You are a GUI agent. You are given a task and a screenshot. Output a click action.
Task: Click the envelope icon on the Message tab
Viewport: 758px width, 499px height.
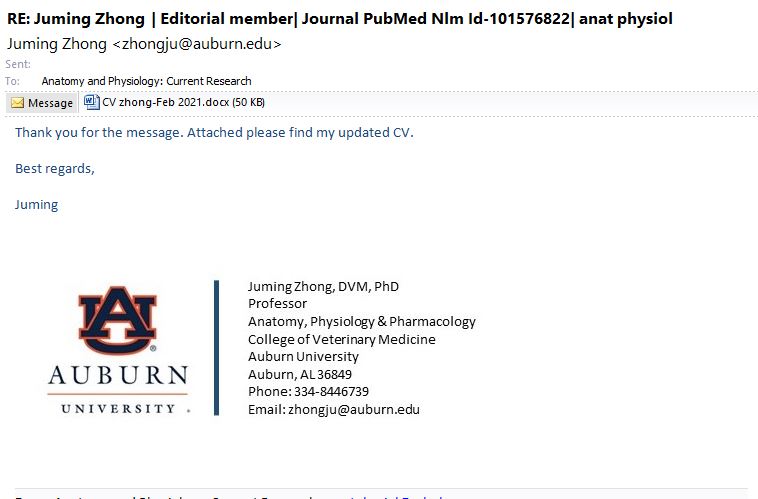click(17, 103)
